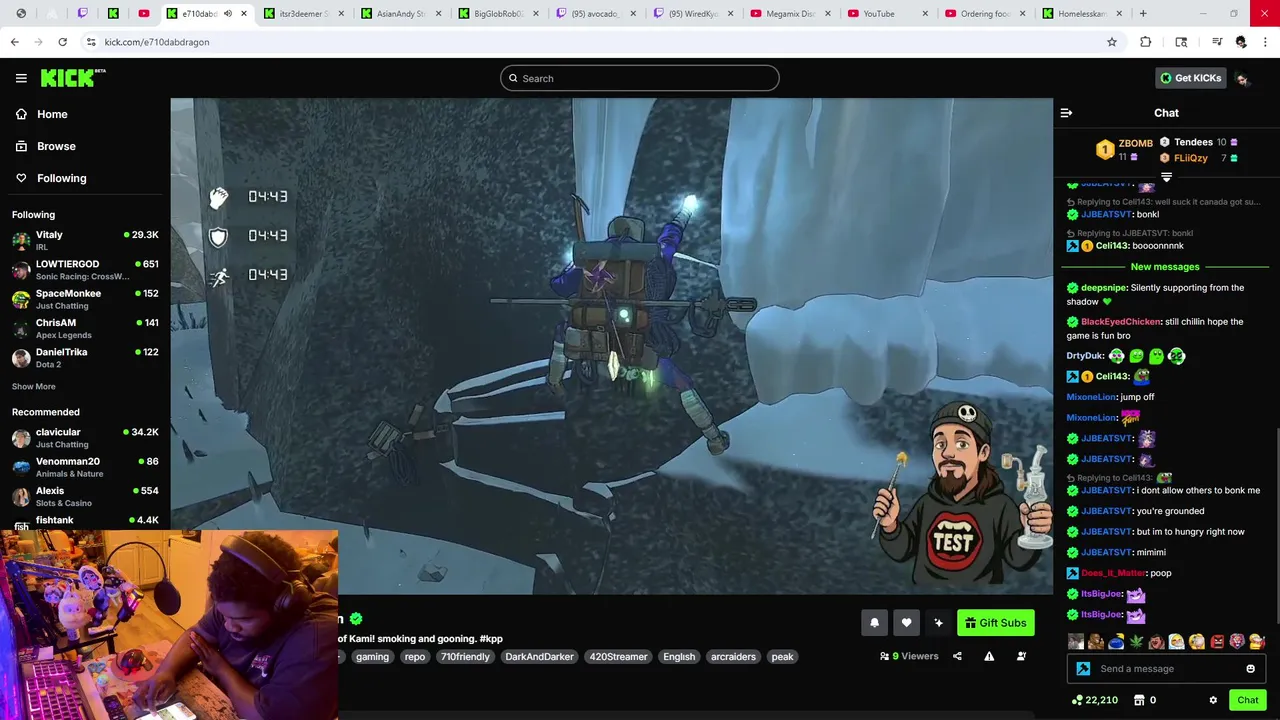
Task: Open the channel points shop icon
Action: (1138, 700)
